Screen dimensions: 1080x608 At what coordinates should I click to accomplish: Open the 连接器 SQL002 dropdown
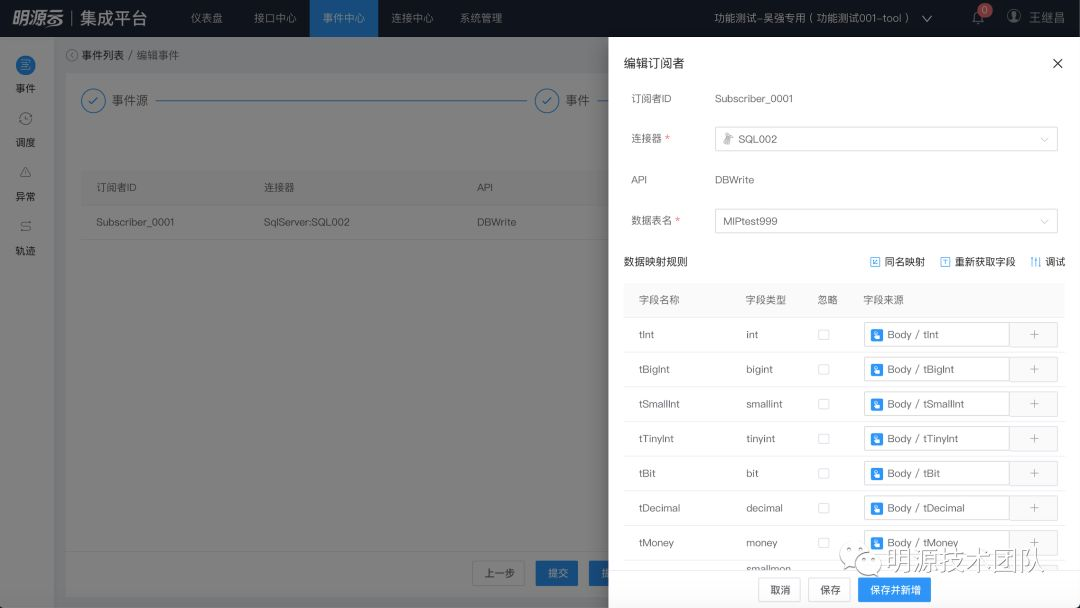(886, 139)
